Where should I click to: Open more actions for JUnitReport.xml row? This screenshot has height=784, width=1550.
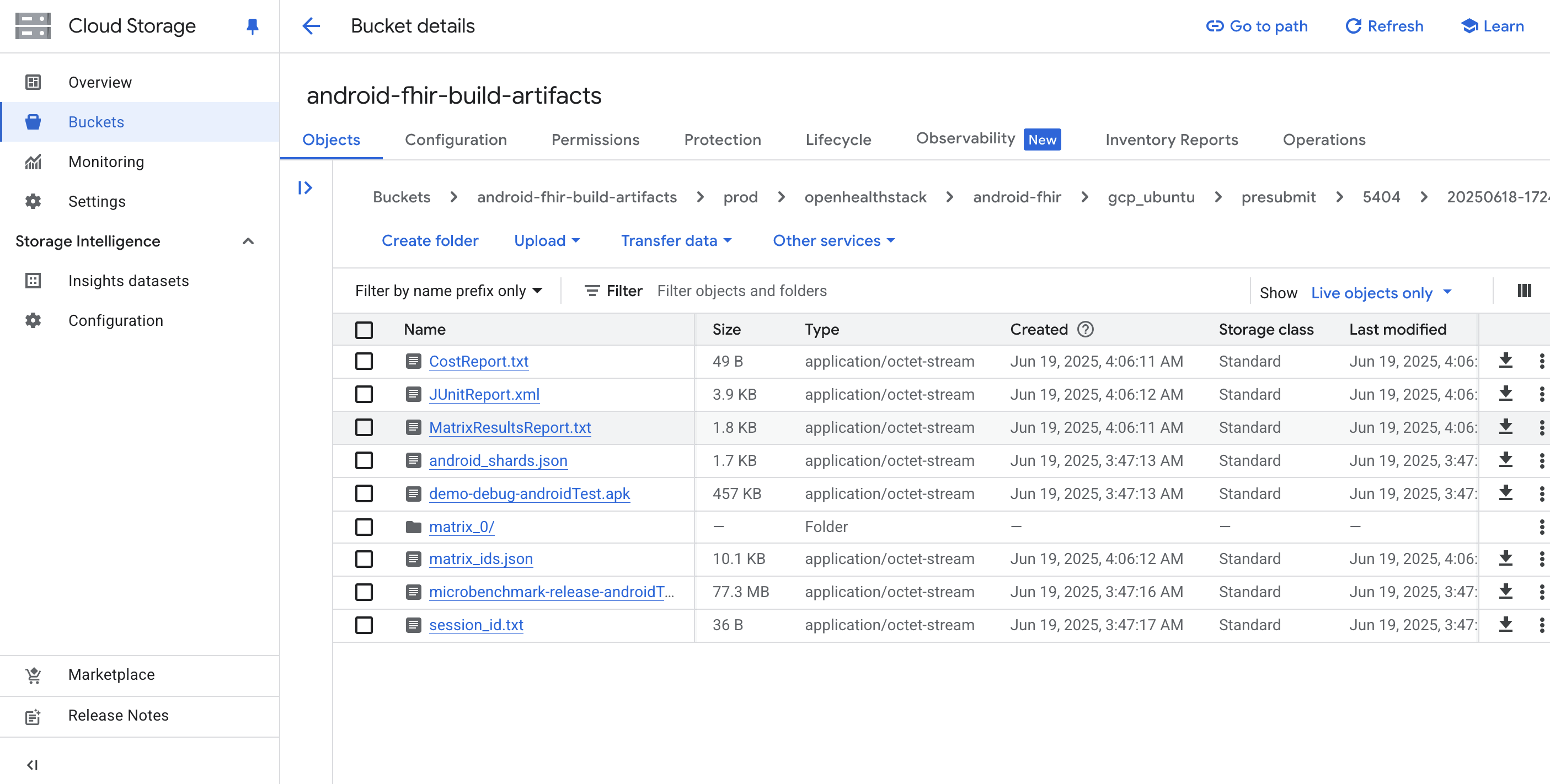click(1542, 394)
